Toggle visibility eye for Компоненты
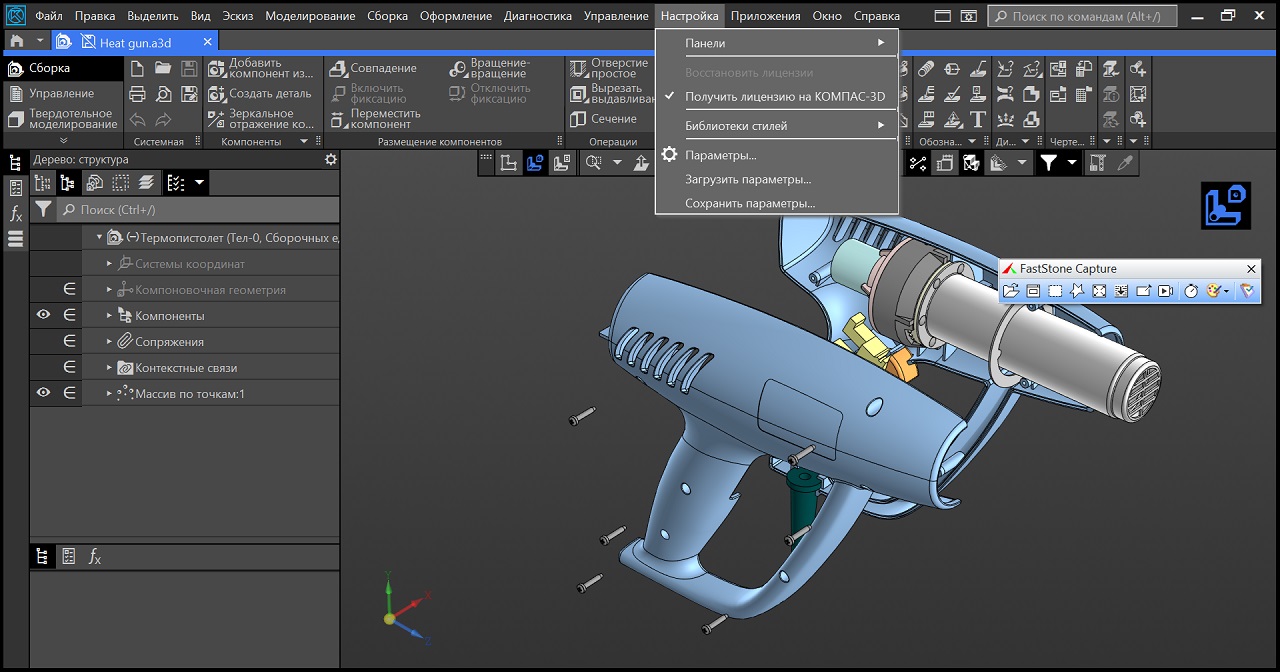 point(43,315)
